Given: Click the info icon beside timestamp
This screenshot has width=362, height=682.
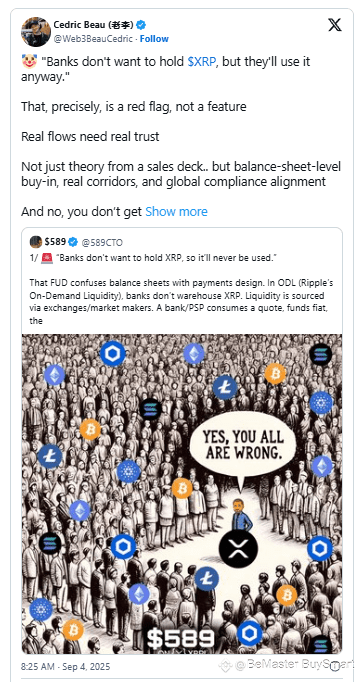Looking at the screenshot, I should coord(336,665).
